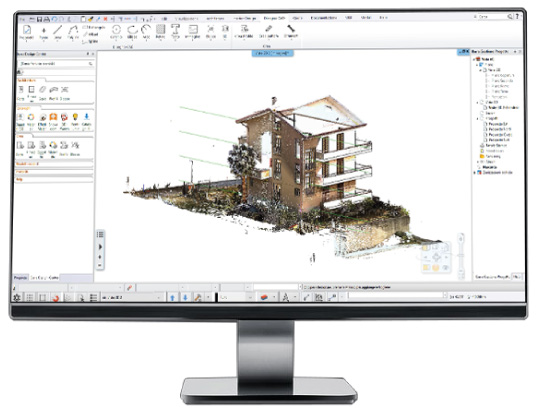Click the blue view label above the viewport
Image resolution: width=541 pixels, height=413 pixels.
[x=272, y=53]
